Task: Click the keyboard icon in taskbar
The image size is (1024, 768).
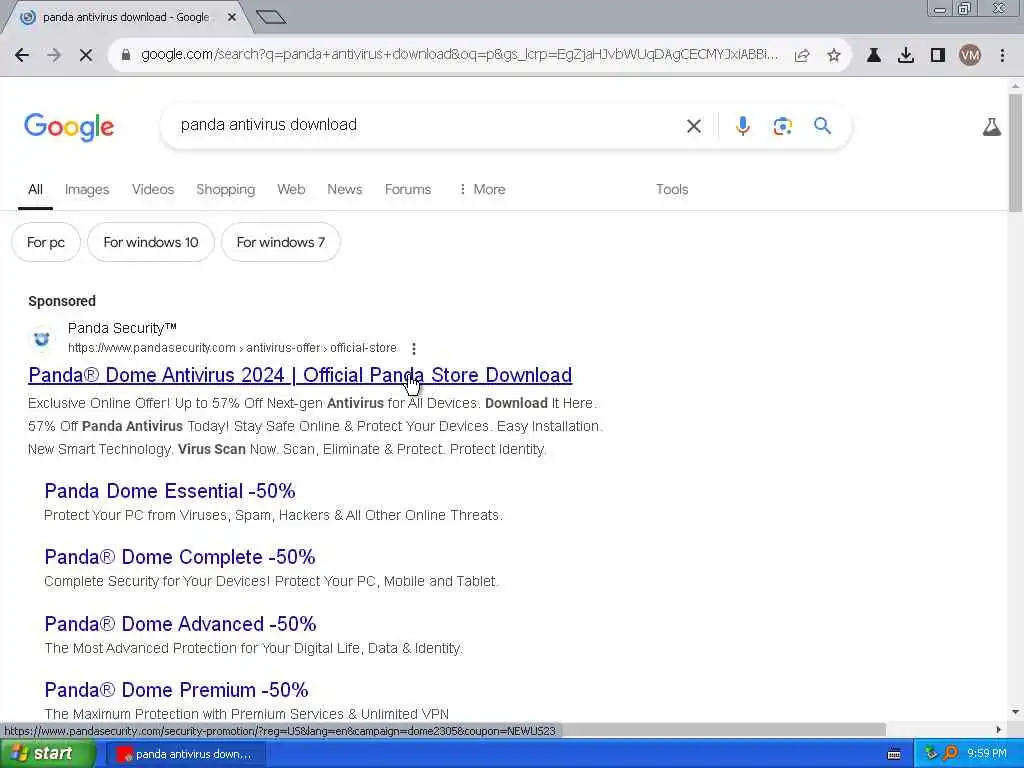Action: coord(894,754)
